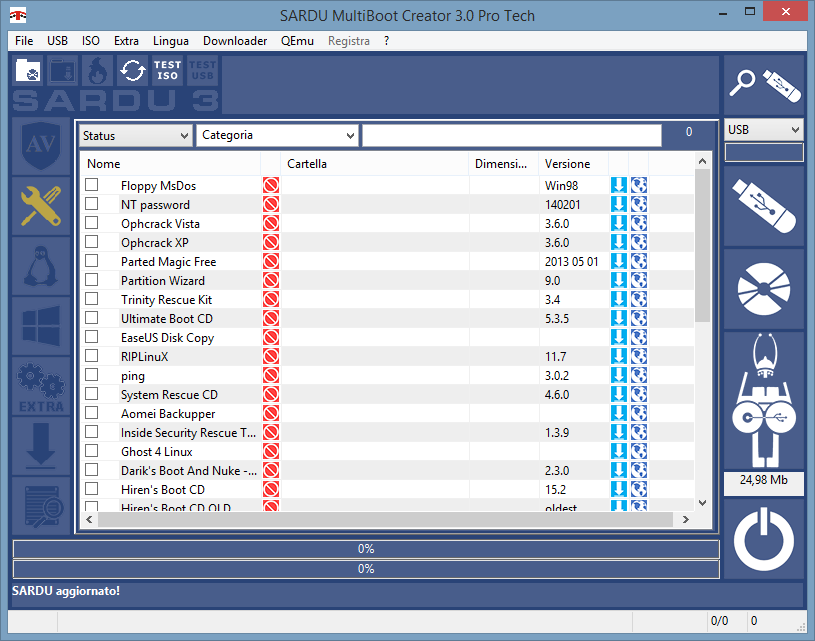Download Floppy MsDos with blue arrow

(619, 185)
